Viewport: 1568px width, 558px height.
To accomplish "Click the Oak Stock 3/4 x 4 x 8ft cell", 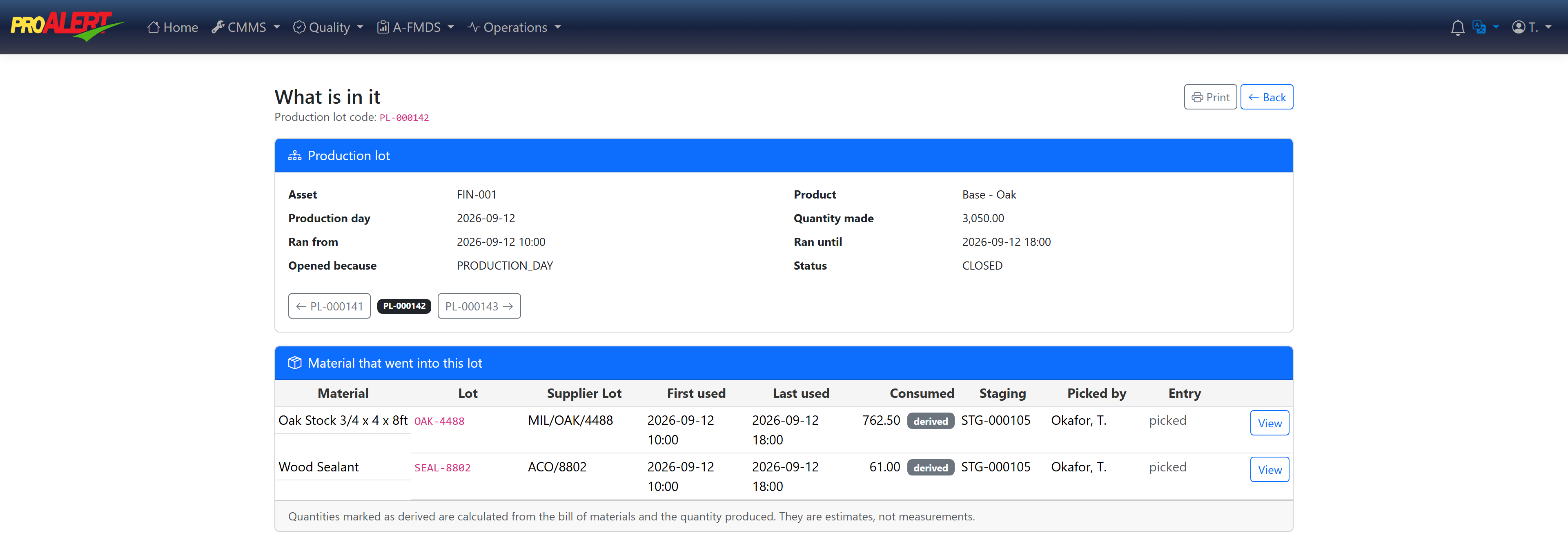I will pos(343,420).
